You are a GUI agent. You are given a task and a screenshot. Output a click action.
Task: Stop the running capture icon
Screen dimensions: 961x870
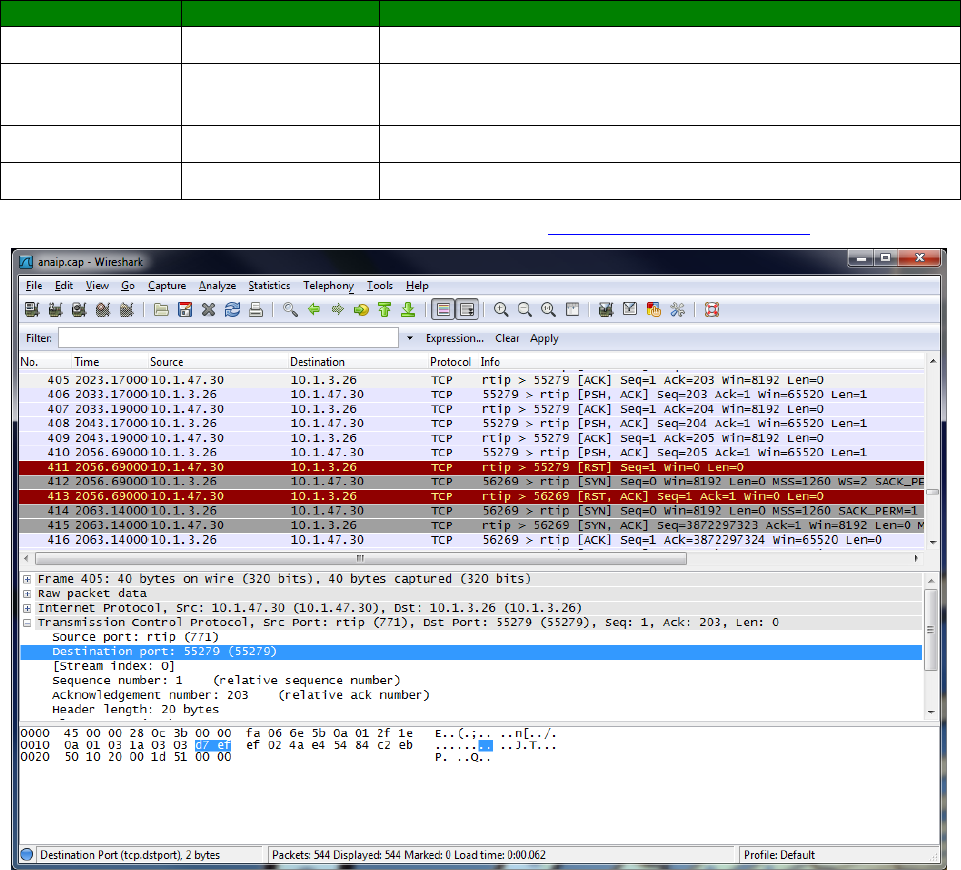pos(103,309)
